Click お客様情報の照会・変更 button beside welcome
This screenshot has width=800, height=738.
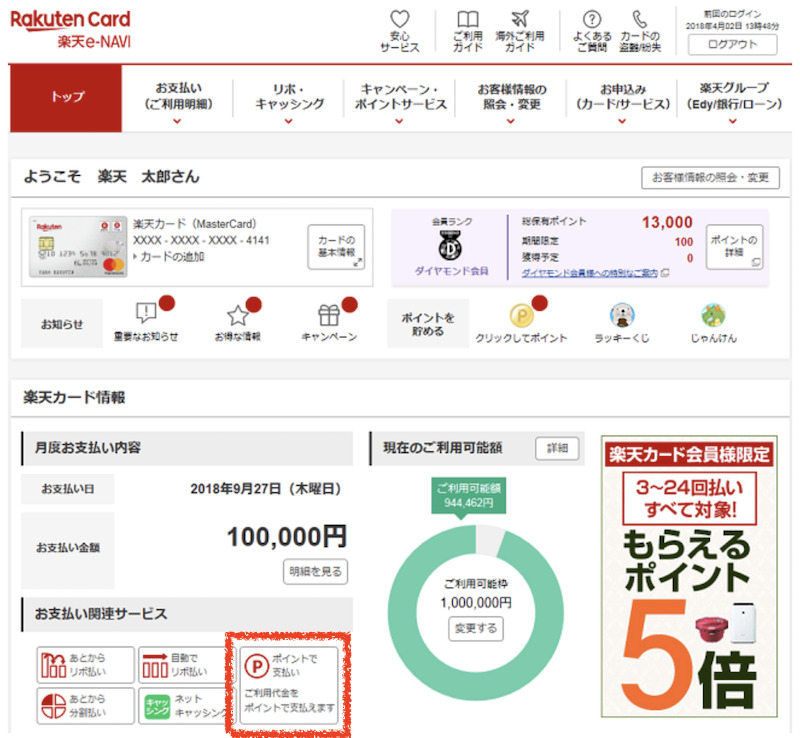pos(710,178)
